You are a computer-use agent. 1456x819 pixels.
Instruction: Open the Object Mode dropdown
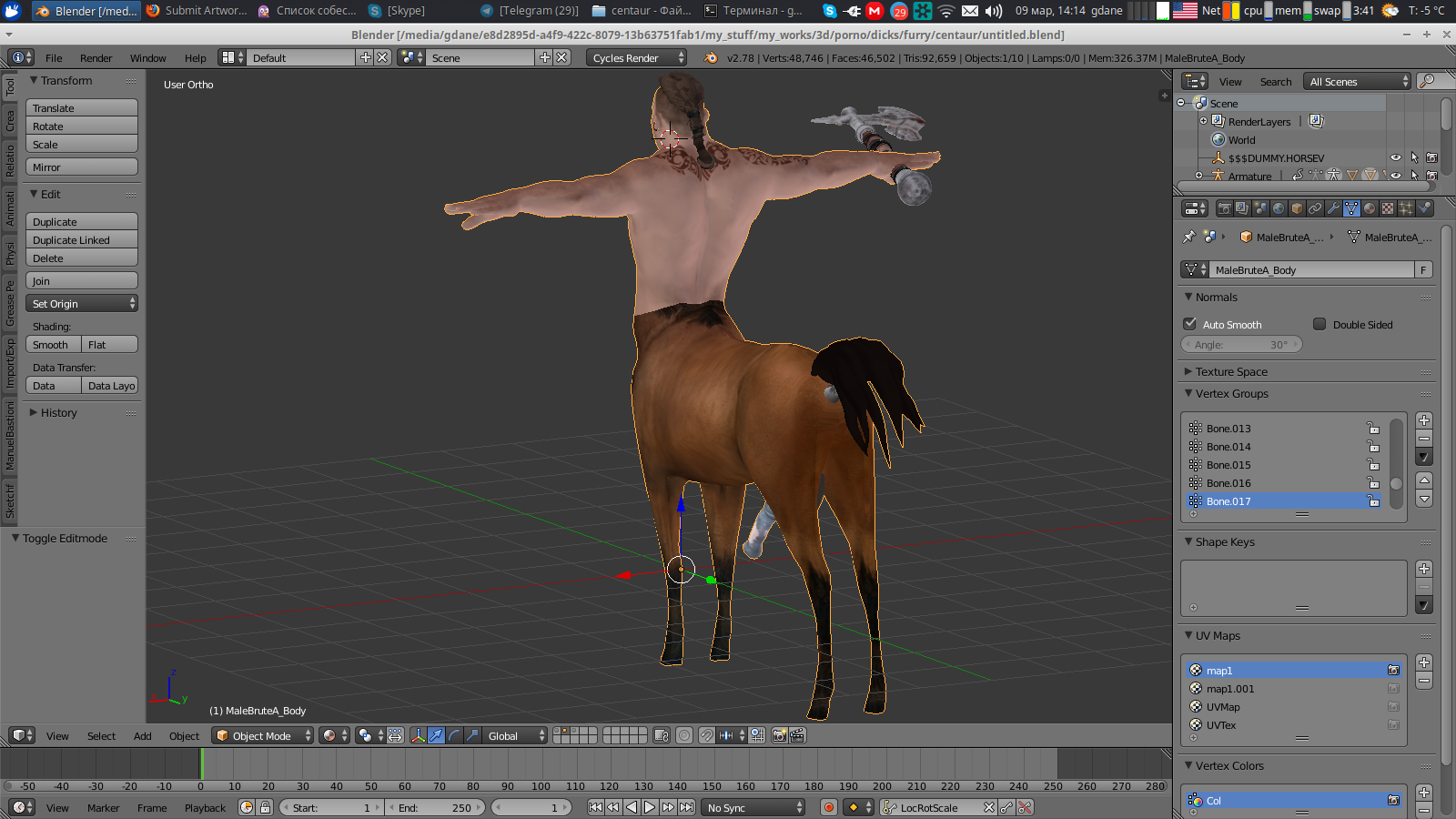(x=262, y=735)
